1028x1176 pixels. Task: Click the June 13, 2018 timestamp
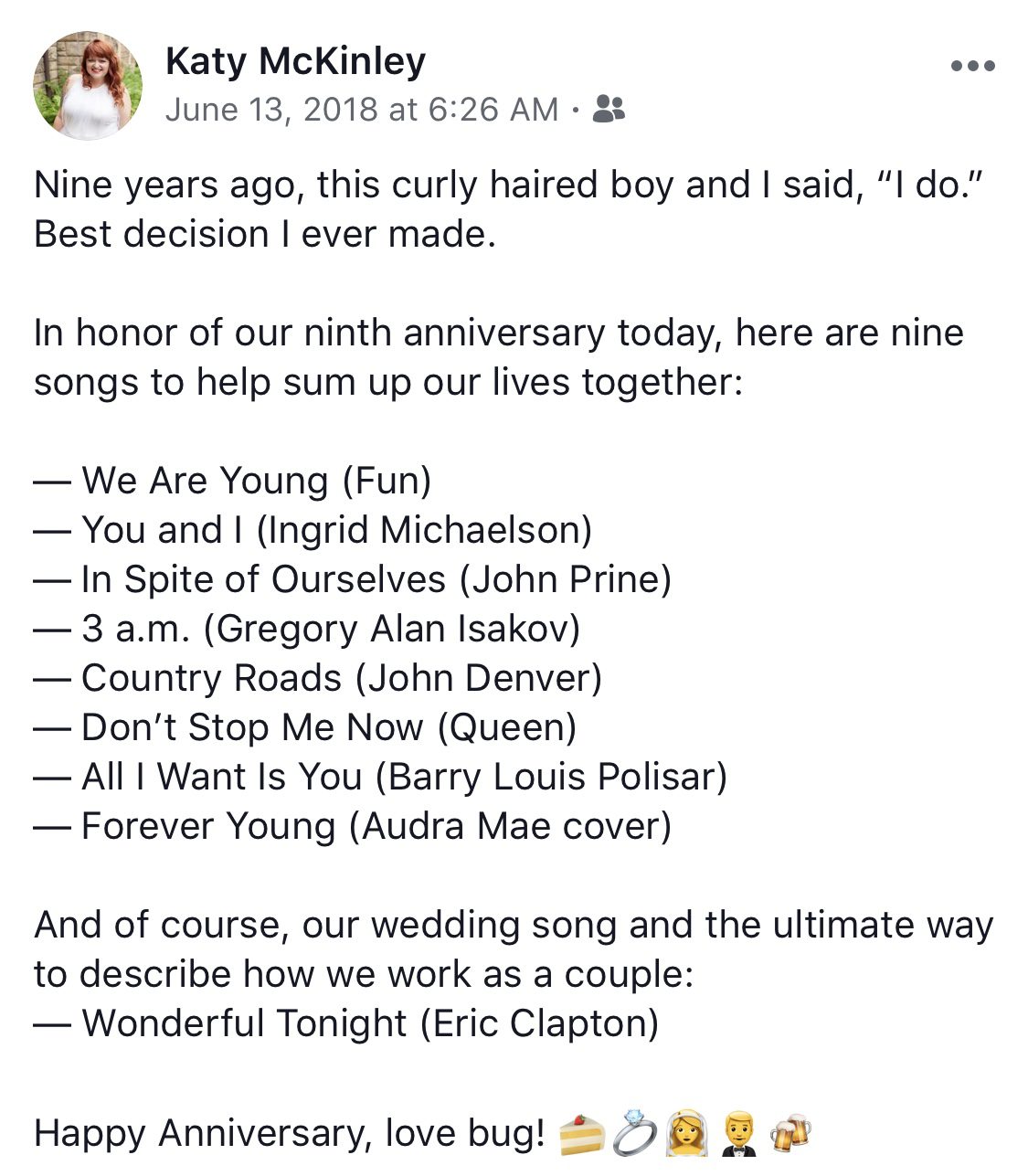(x=361, y=110)
